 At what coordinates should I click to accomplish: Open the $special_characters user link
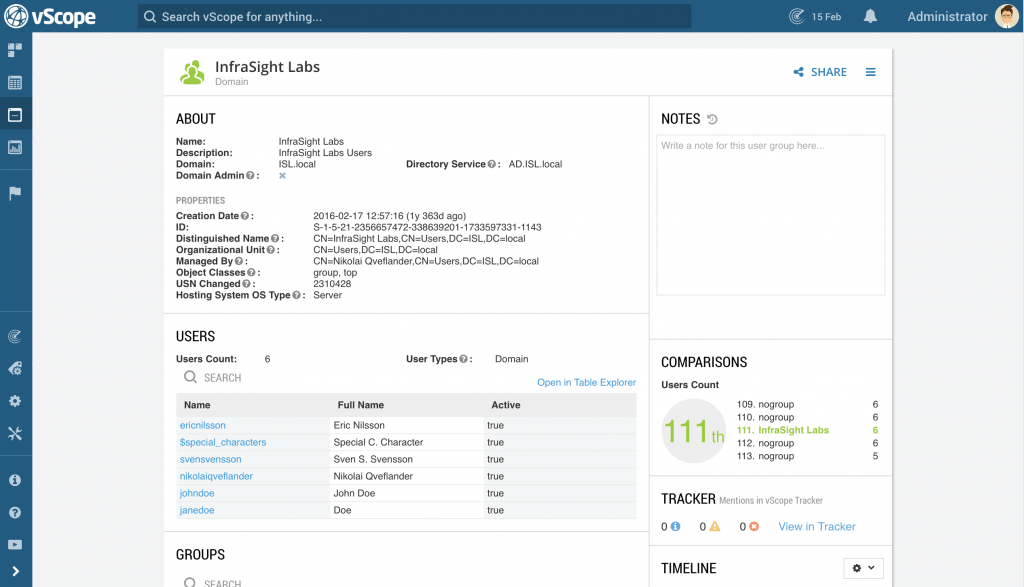tap(223, 442)
